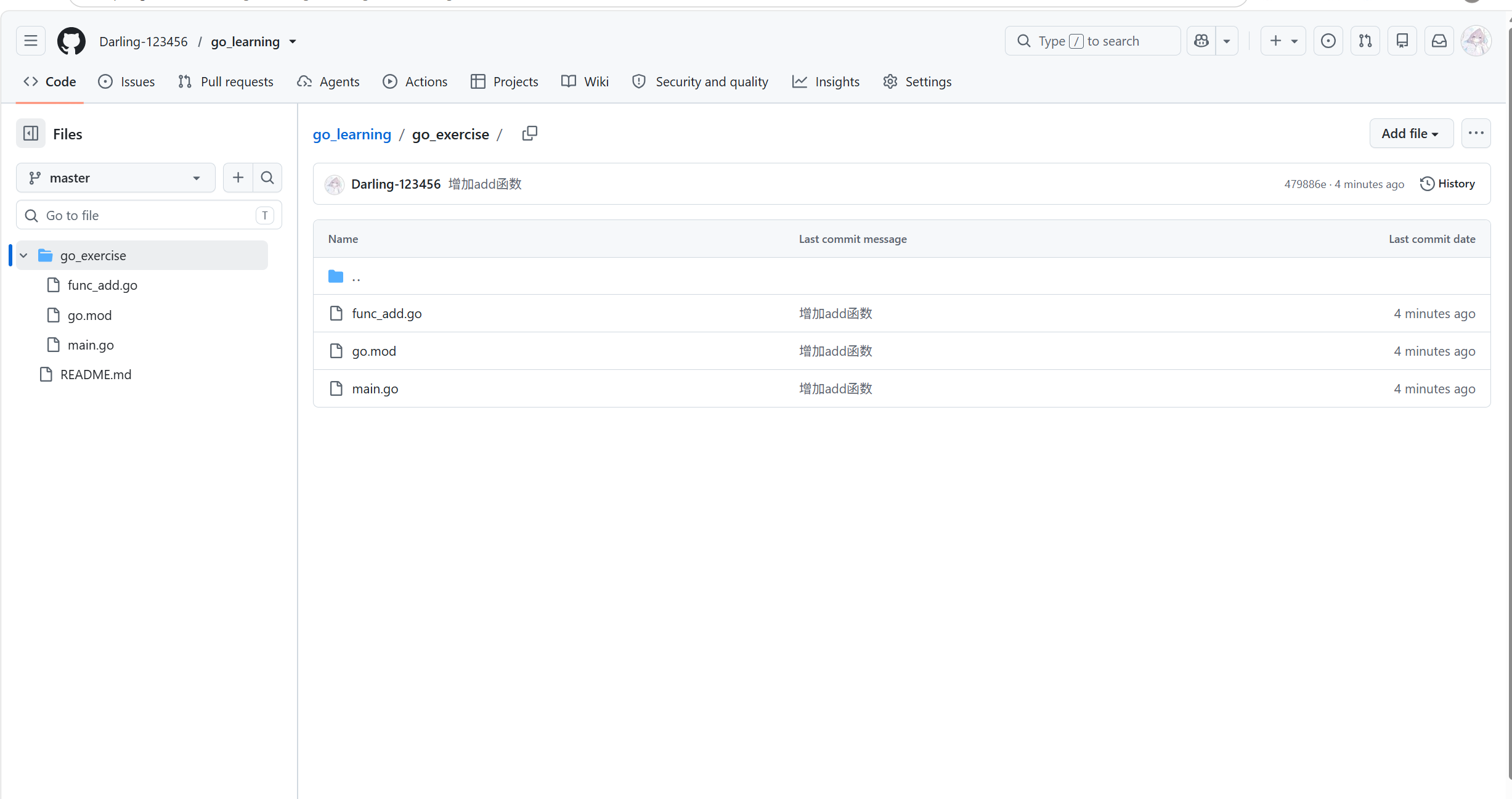1512x799 pixels.
Task: Open commit message for go.mod row
Action: 835,351
